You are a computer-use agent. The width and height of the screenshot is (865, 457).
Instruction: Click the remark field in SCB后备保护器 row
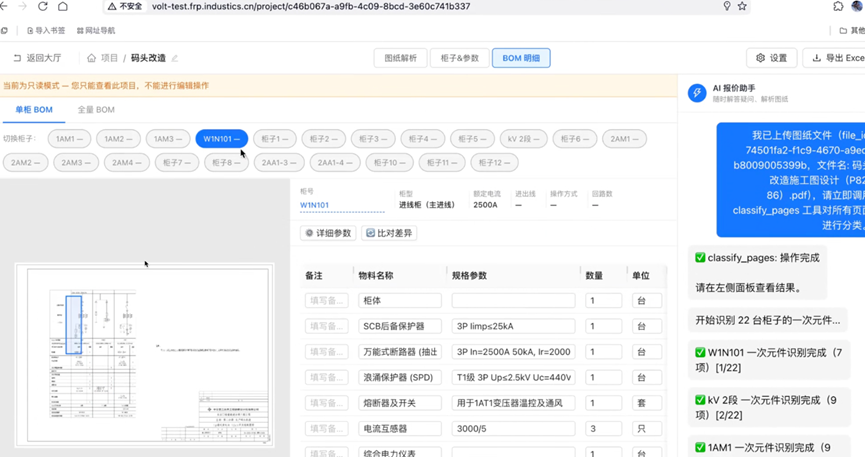[327, 326]
